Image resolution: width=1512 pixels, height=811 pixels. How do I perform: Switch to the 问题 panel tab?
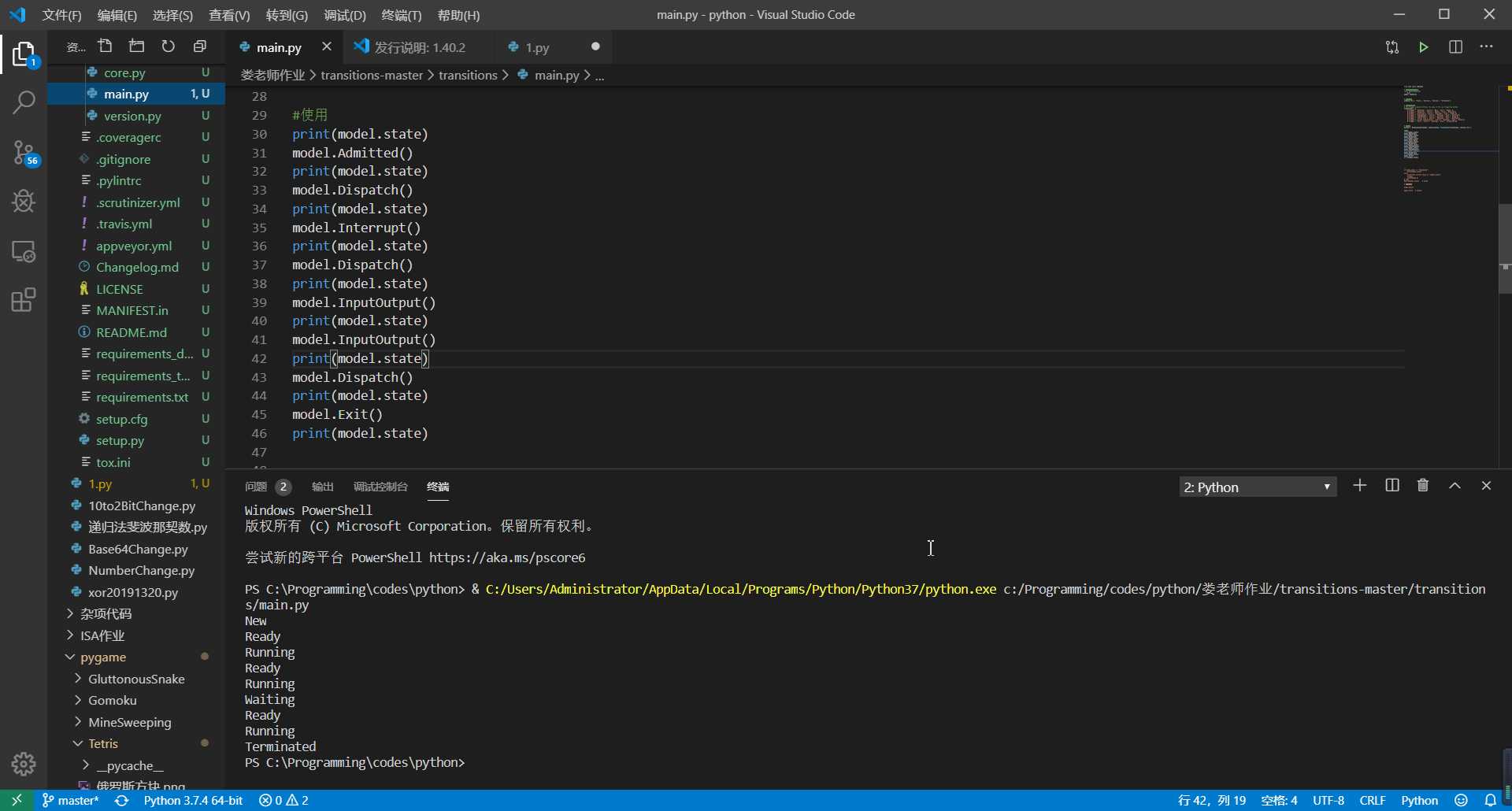tap(268, 487)
